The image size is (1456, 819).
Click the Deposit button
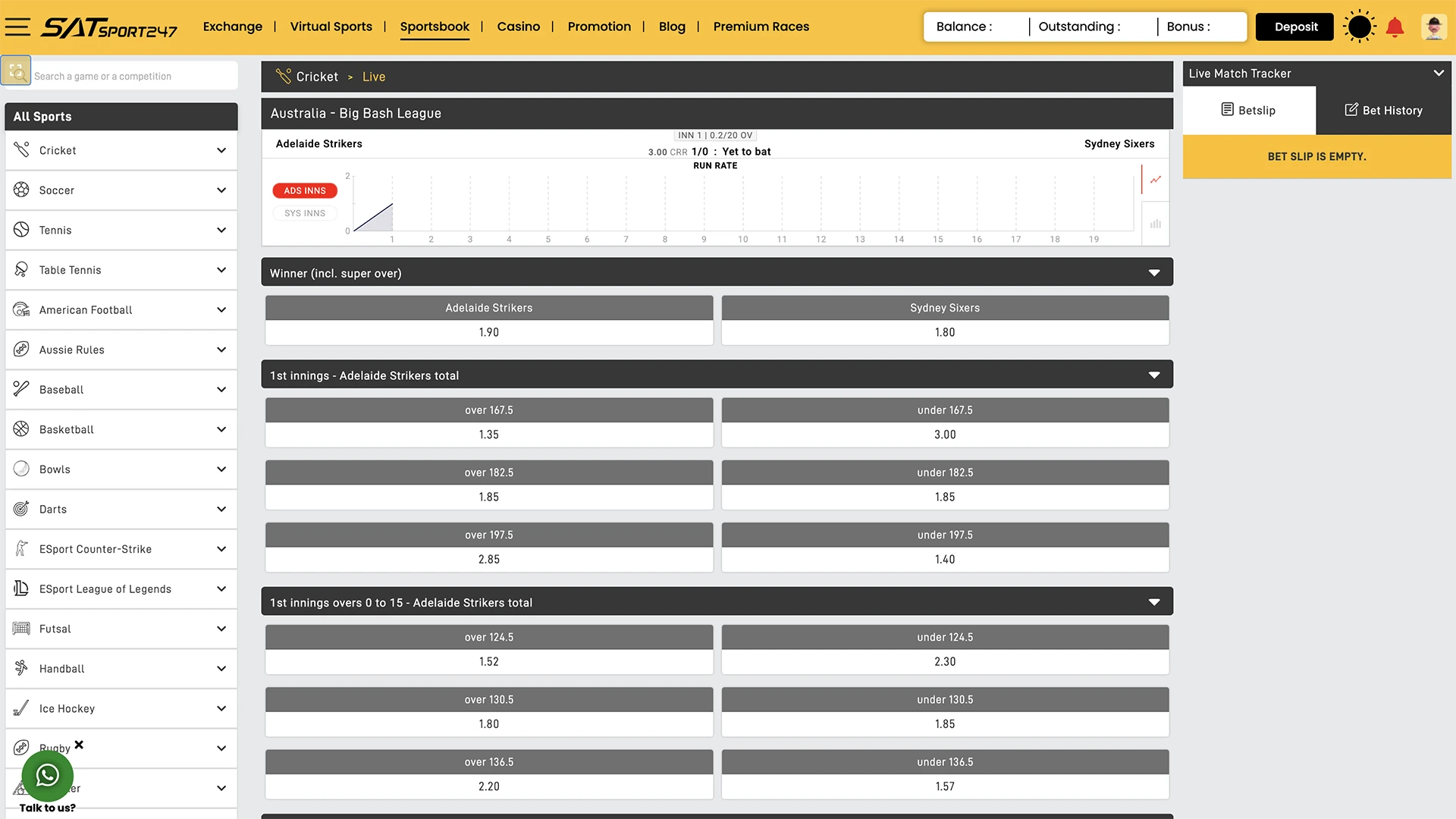tap(1295, 27)
